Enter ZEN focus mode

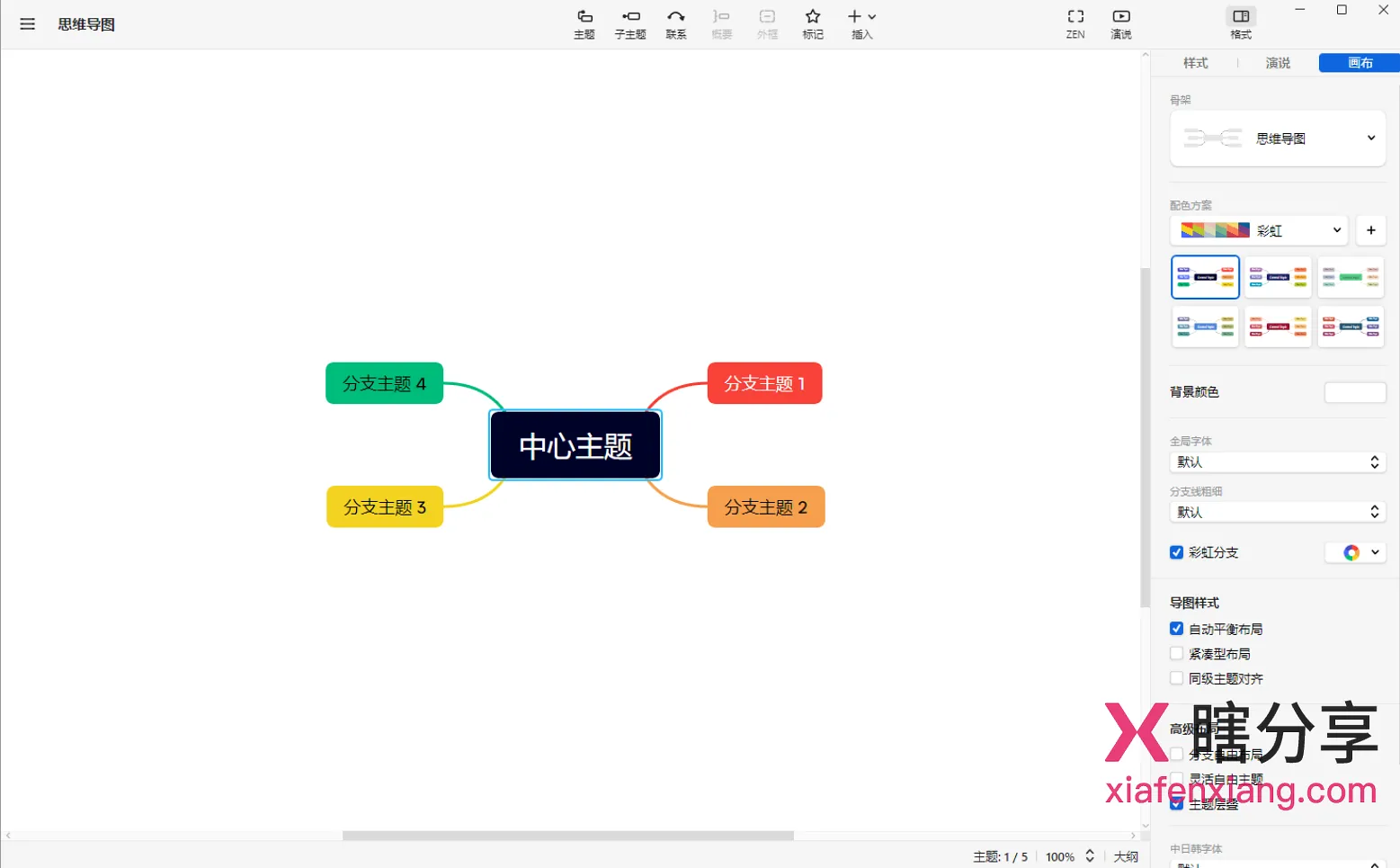tap(1075, 23)
